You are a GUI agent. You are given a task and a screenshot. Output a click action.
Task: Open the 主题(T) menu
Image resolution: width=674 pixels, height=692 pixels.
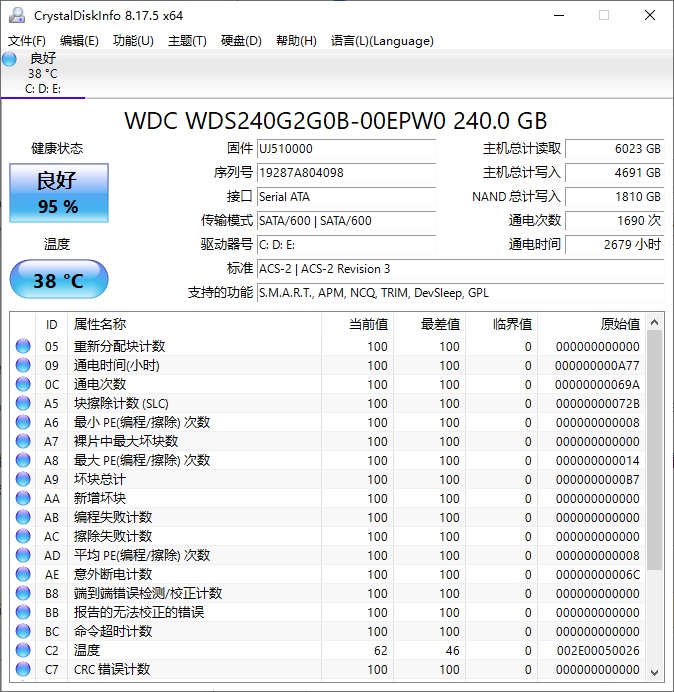tap(187, 41)
